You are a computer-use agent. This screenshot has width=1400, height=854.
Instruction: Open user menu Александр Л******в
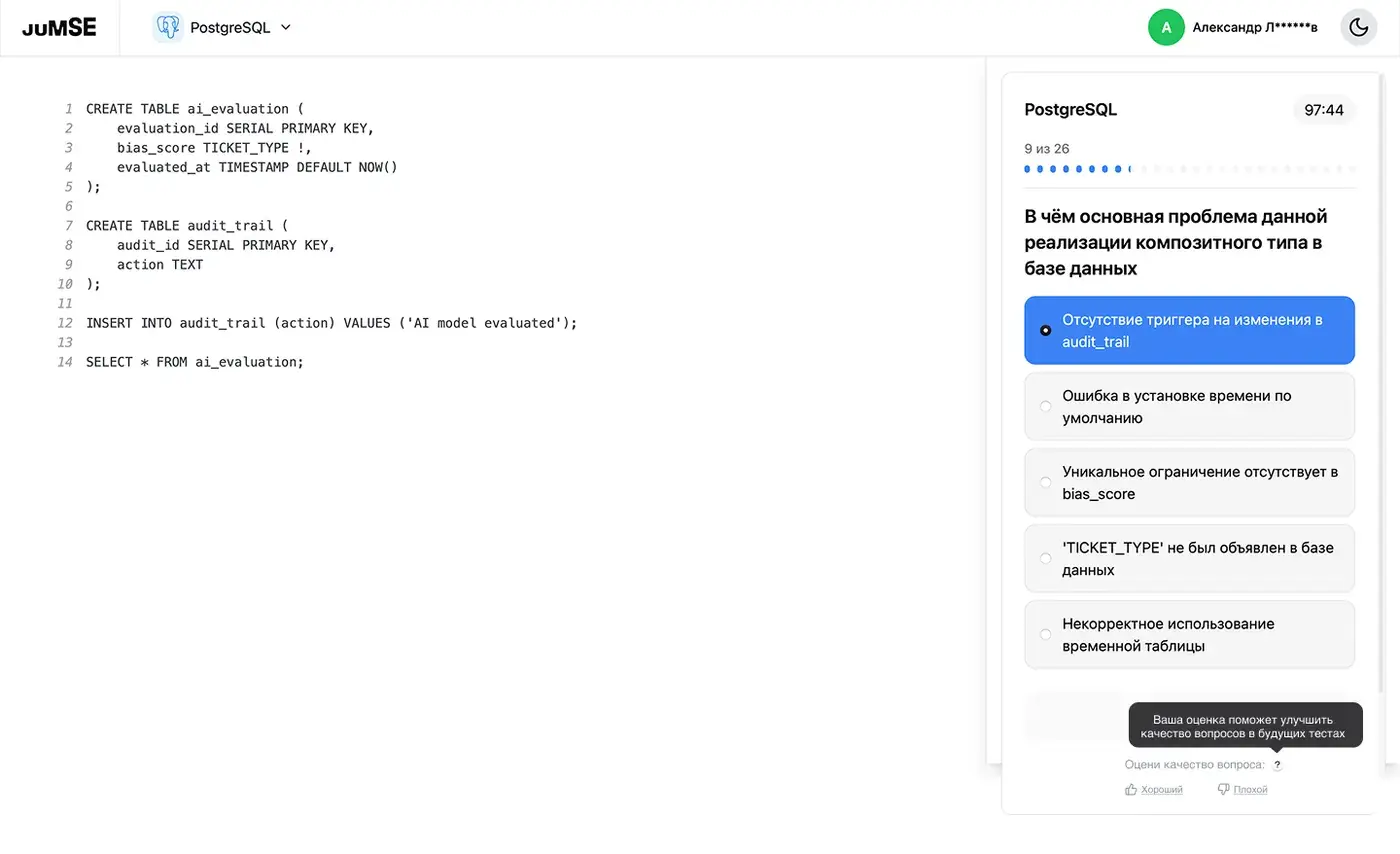1255,28
